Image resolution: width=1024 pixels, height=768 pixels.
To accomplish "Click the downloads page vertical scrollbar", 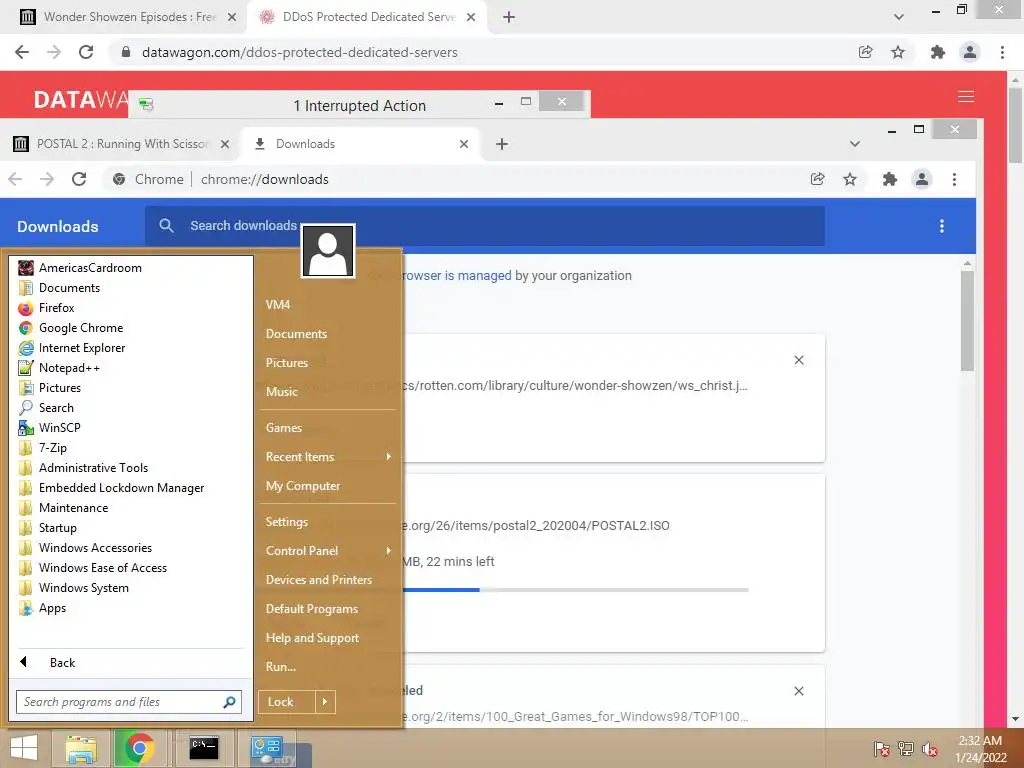I will 967,321.
